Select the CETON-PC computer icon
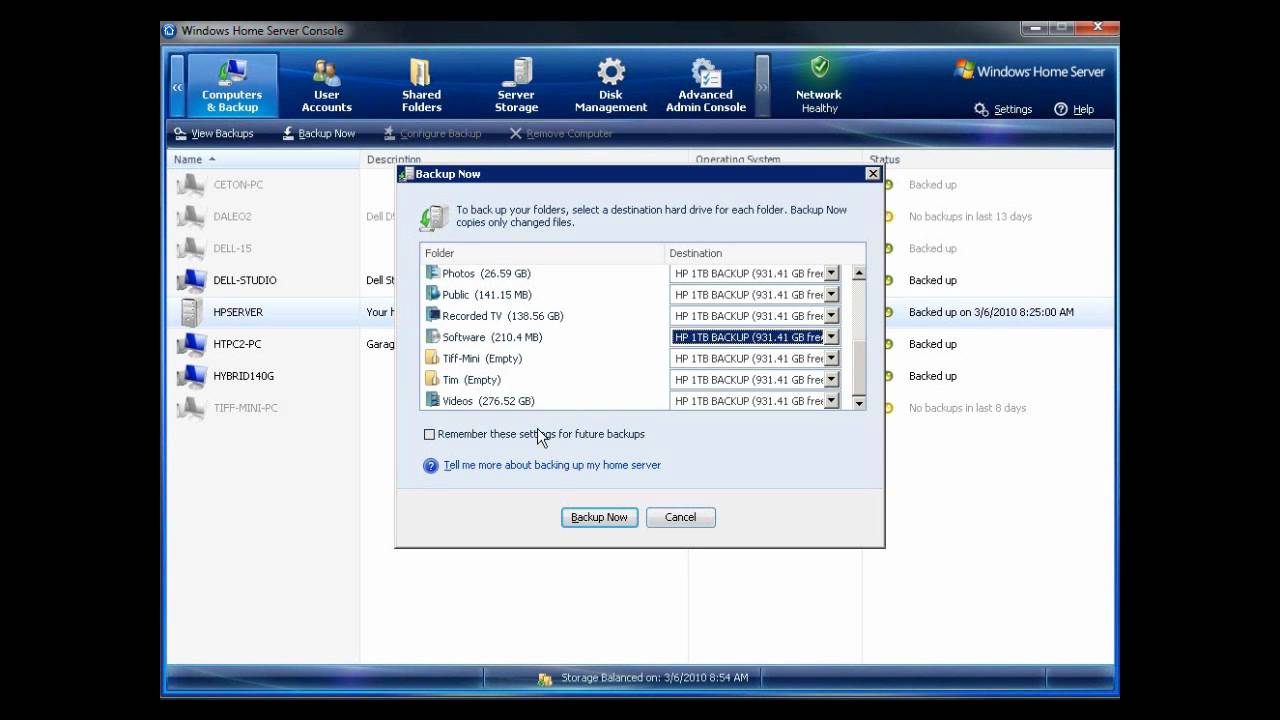Viewport: 1280px width, 720px height. tap(190, 185)
